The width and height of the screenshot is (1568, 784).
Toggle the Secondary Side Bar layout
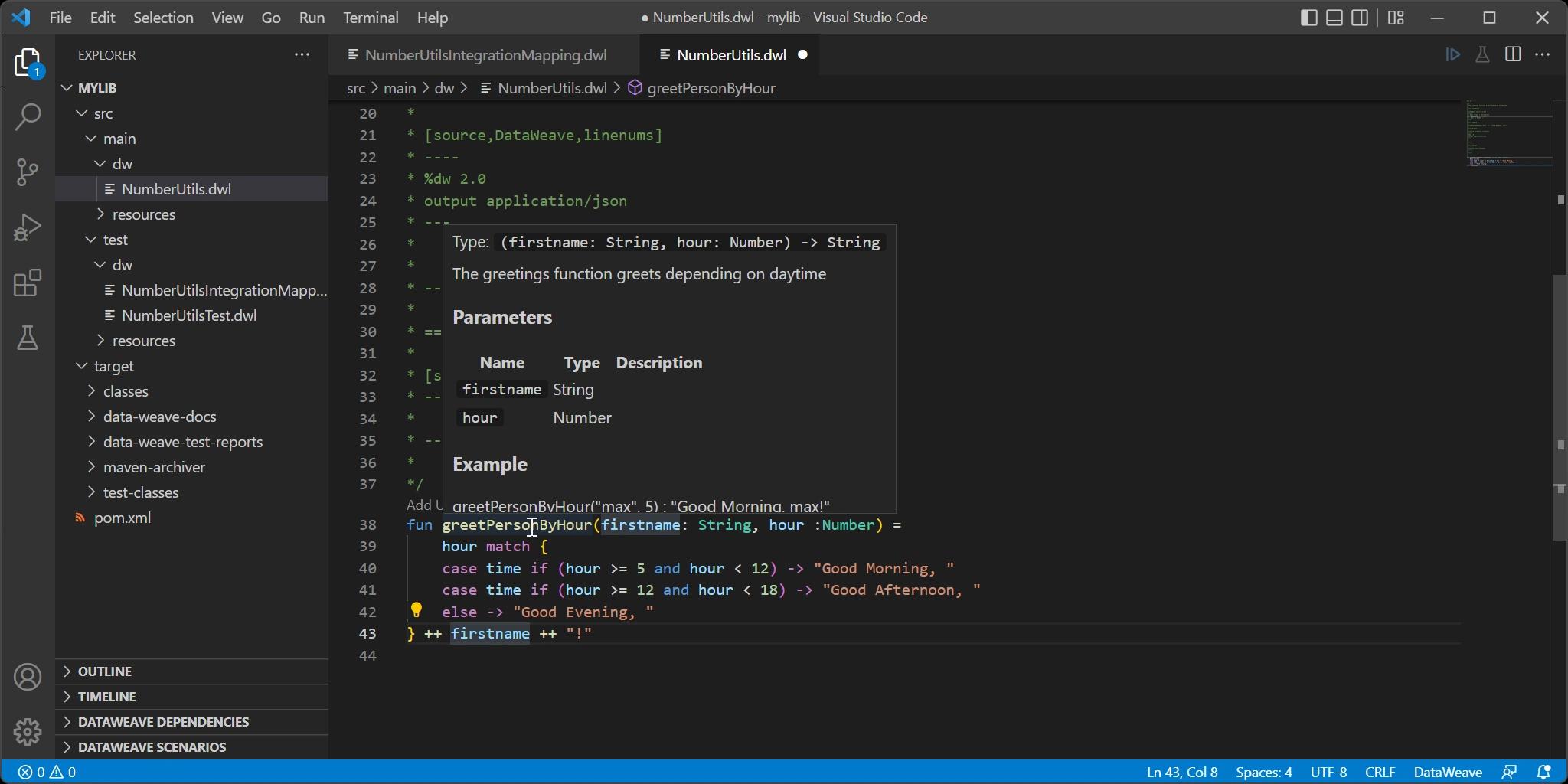click(x=1361, y=18)
